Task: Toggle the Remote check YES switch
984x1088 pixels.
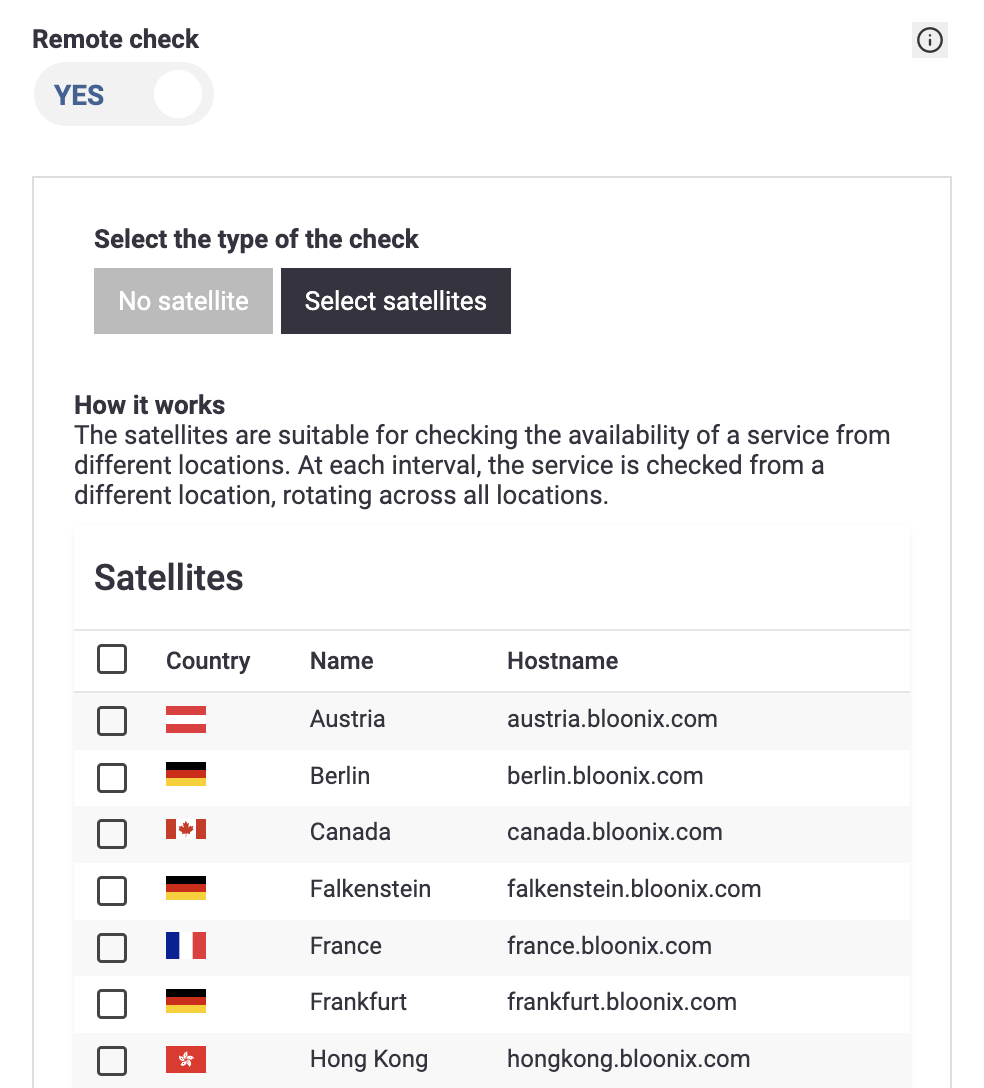Action: [124, 94]
